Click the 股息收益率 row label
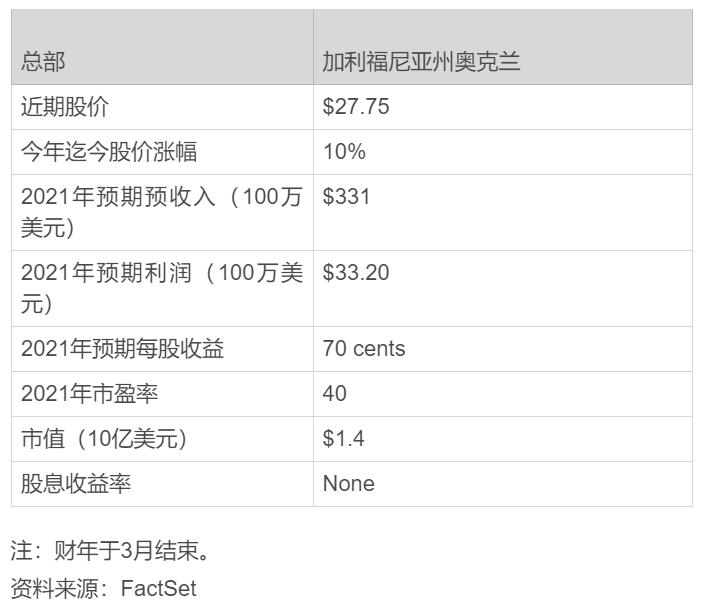 pos(76,484)
